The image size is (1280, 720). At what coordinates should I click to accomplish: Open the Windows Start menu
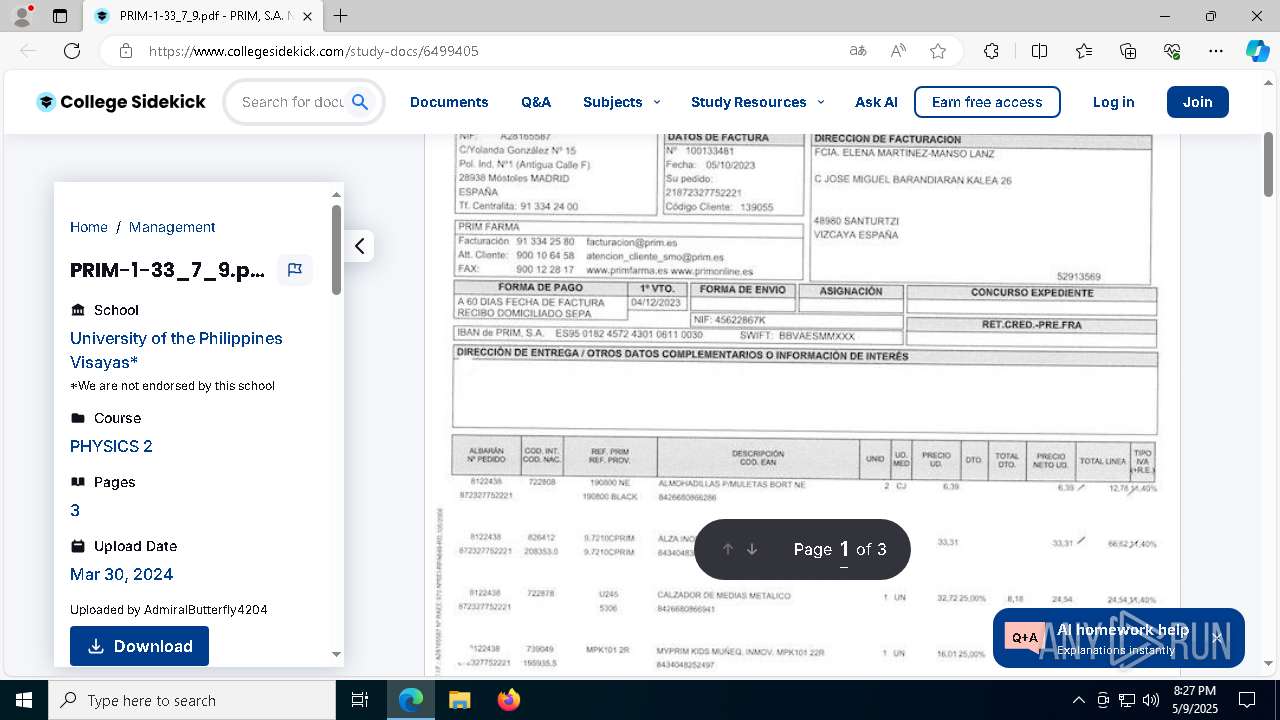[24, 700]
